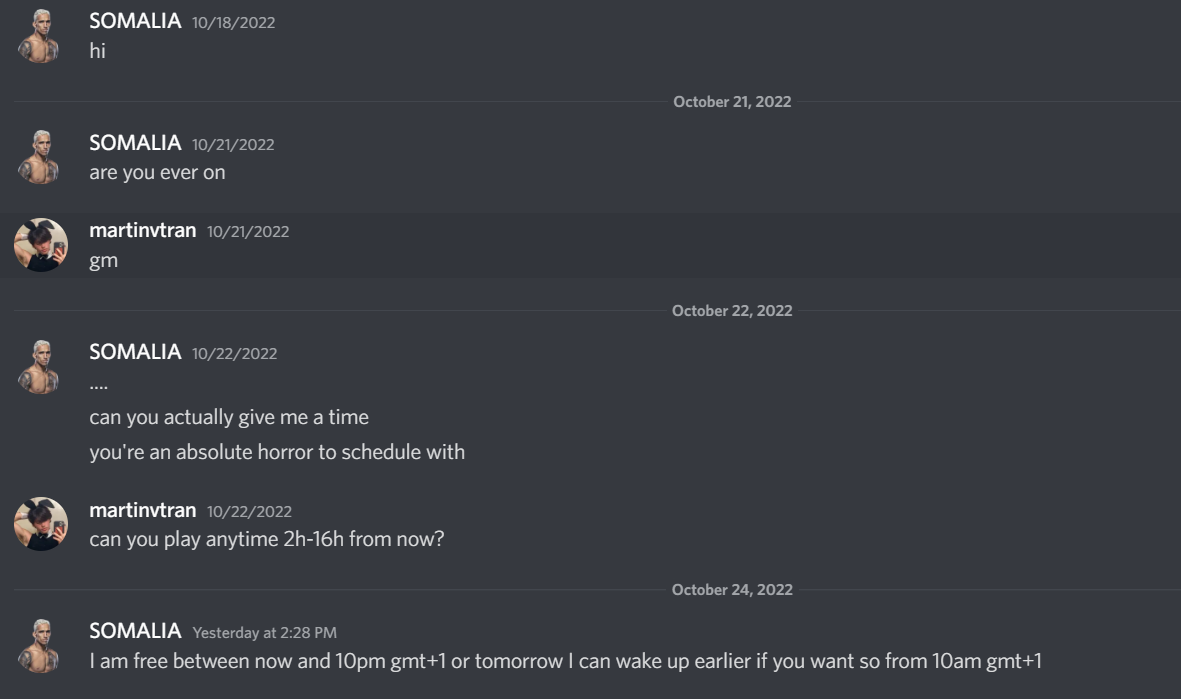Click the "gm" message from martinvtran
This screenshot has width=1181, height=699.
coord(103,260)
